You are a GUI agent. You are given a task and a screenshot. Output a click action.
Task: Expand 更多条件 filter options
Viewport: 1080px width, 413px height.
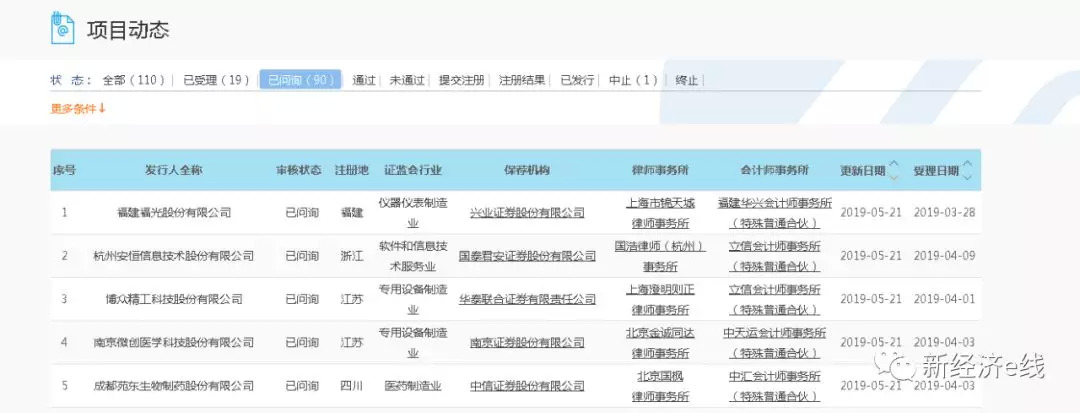pyautogui.click(x=78, y=109)
